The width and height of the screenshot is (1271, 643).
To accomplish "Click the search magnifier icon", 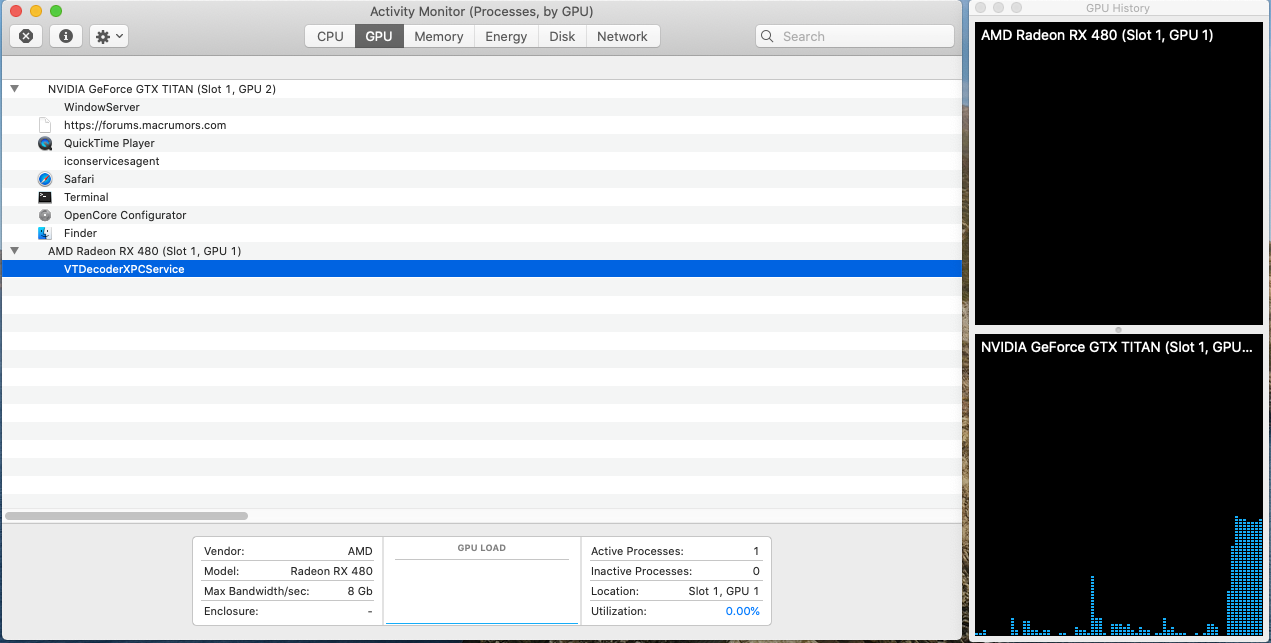I will click(768, 36).
